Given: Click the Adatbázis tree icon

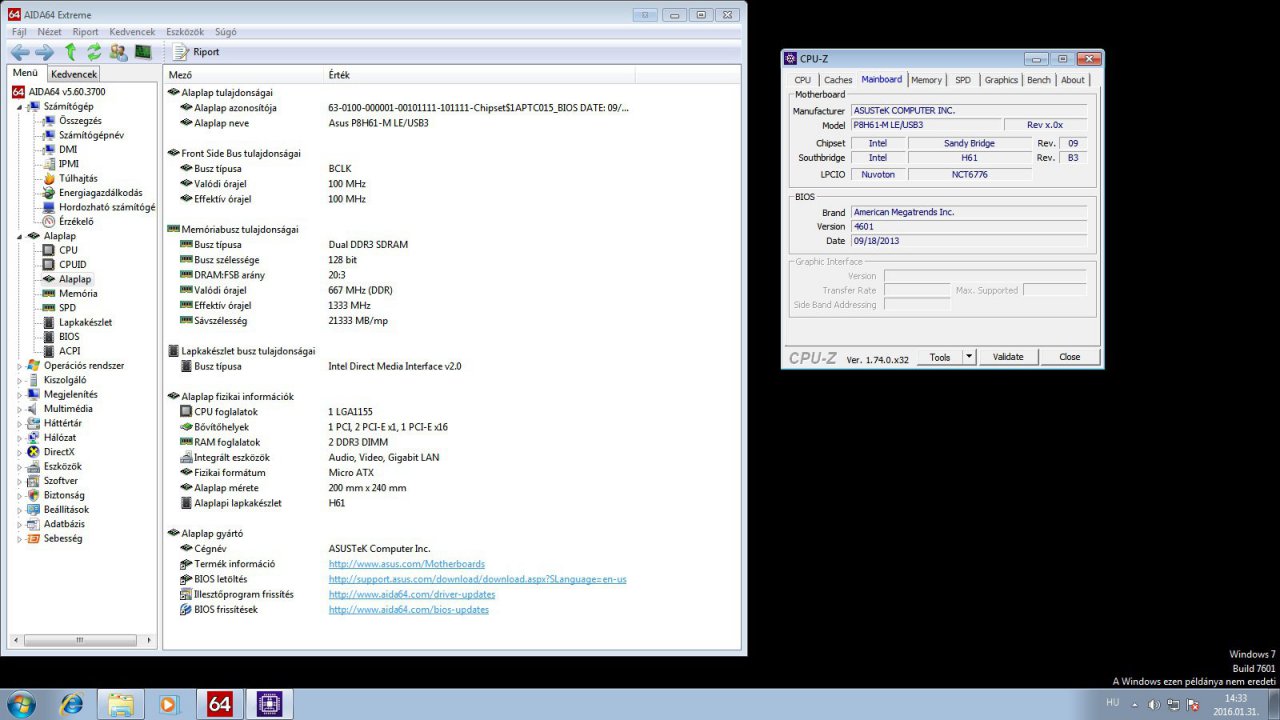Looking at the screenshot, I should pyautogui.click(x=34, y=524).
